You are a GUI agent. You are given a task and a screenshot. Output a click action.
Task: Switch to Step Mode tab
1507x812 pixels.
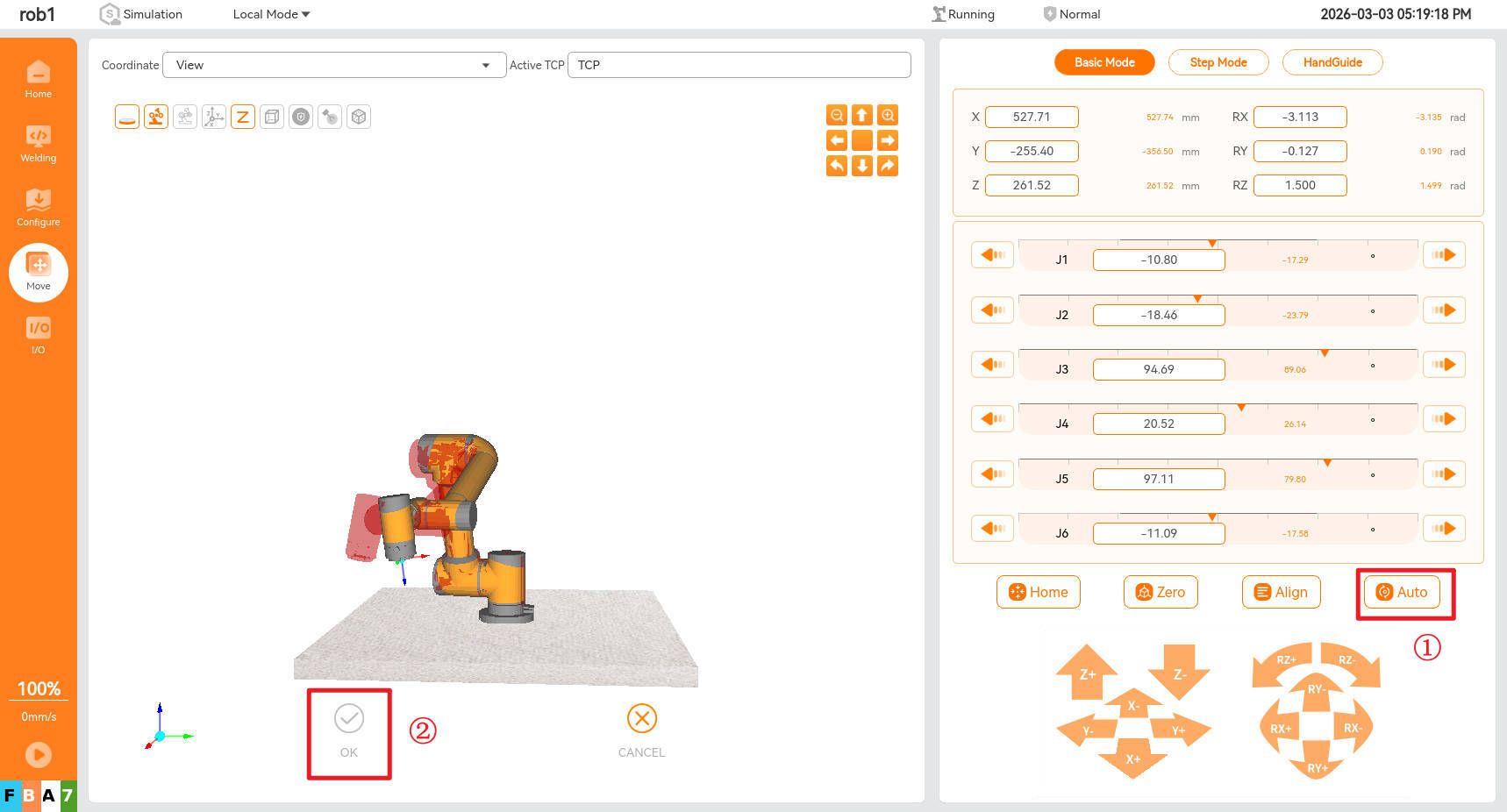1218,62
